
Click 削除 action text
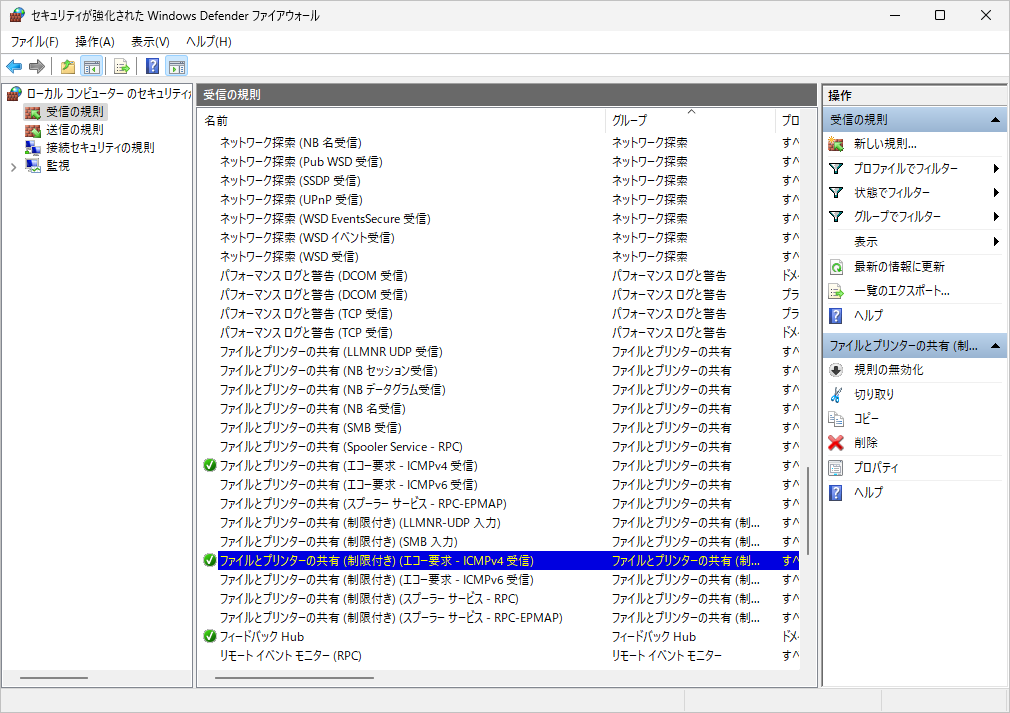pyautogui.click(x=866, y=443)
